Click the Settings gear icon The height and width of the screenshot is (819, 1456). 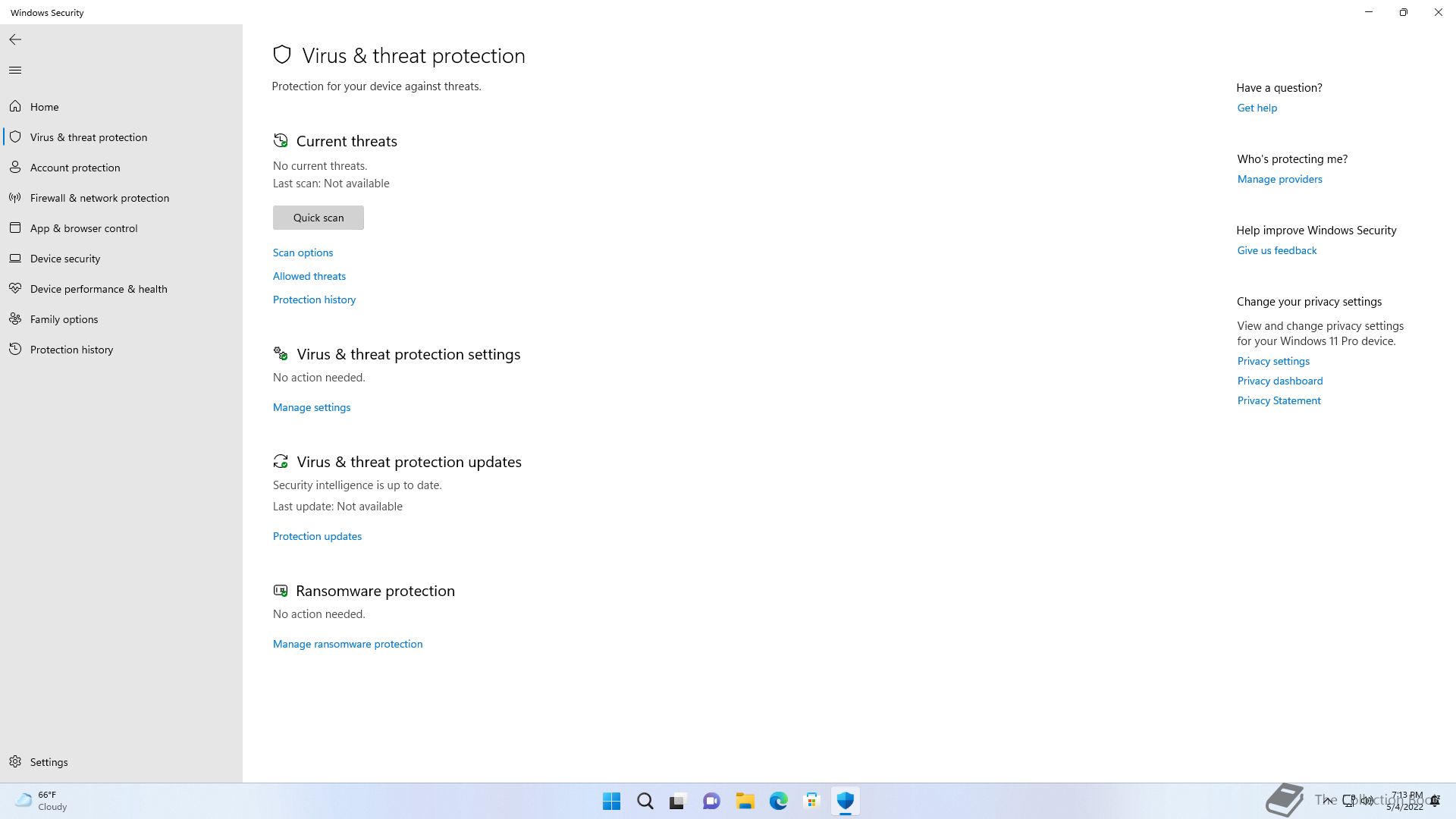[x=15, y=762]
